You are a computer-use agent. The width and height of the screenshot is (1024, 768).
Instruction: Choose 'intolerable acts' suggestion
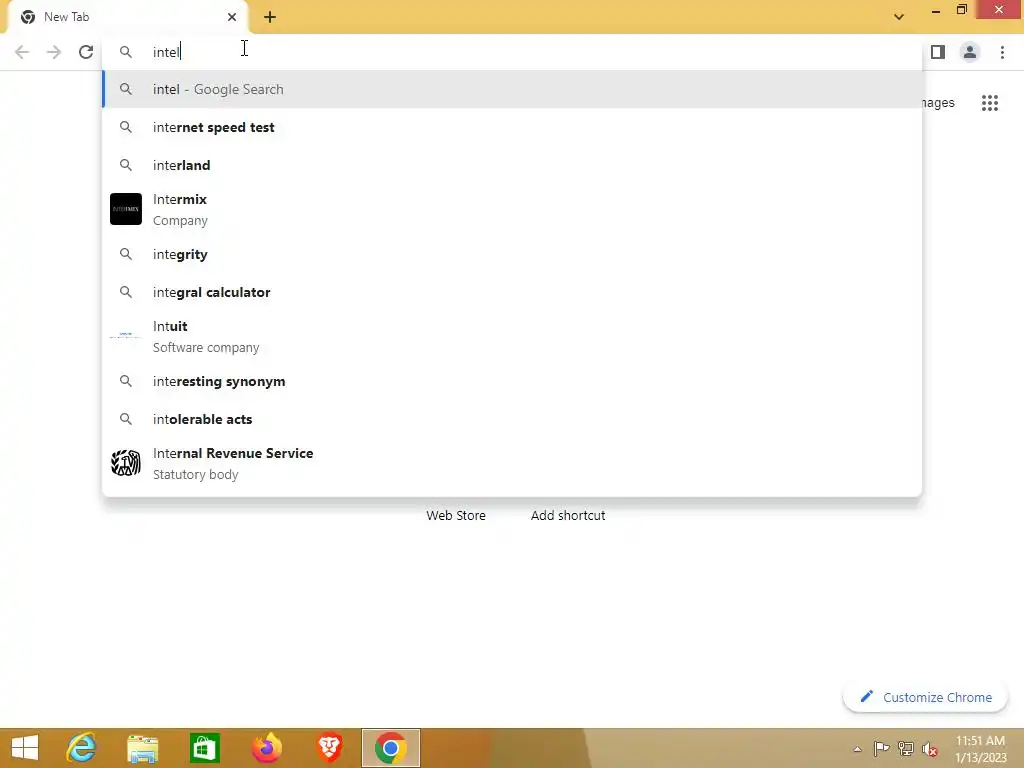[512, 419]
